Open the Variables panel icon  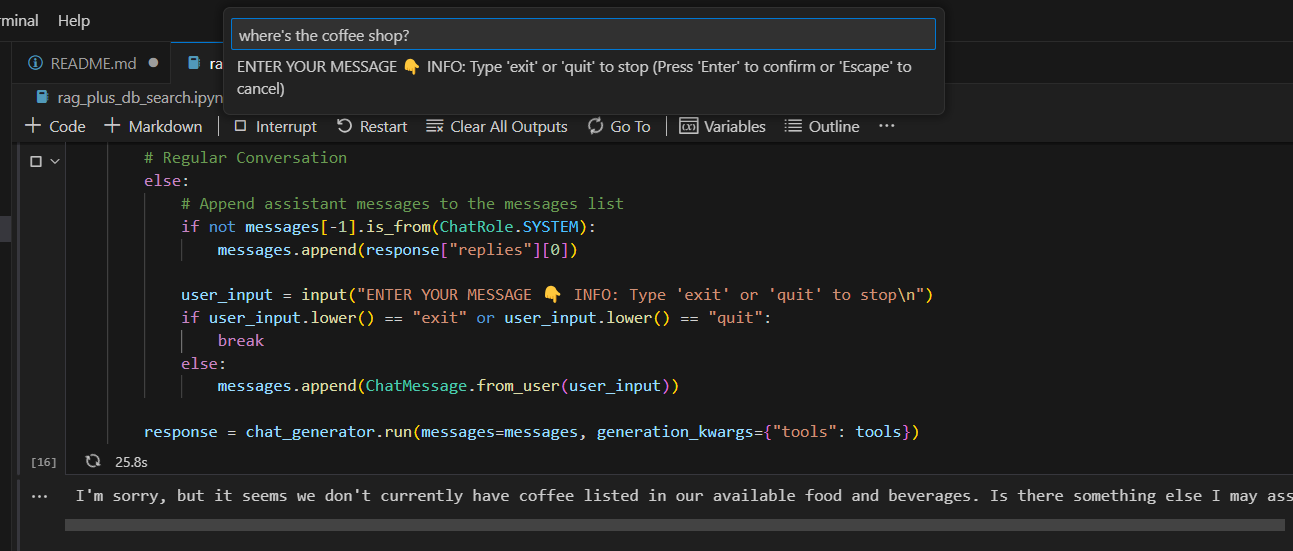click(x=688, y=126)
